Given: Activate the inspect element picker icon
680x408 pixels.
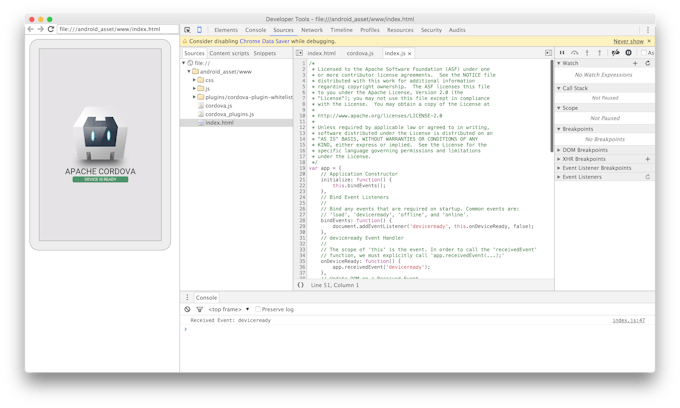Looking at the screenshot, I should click(187, 30).
